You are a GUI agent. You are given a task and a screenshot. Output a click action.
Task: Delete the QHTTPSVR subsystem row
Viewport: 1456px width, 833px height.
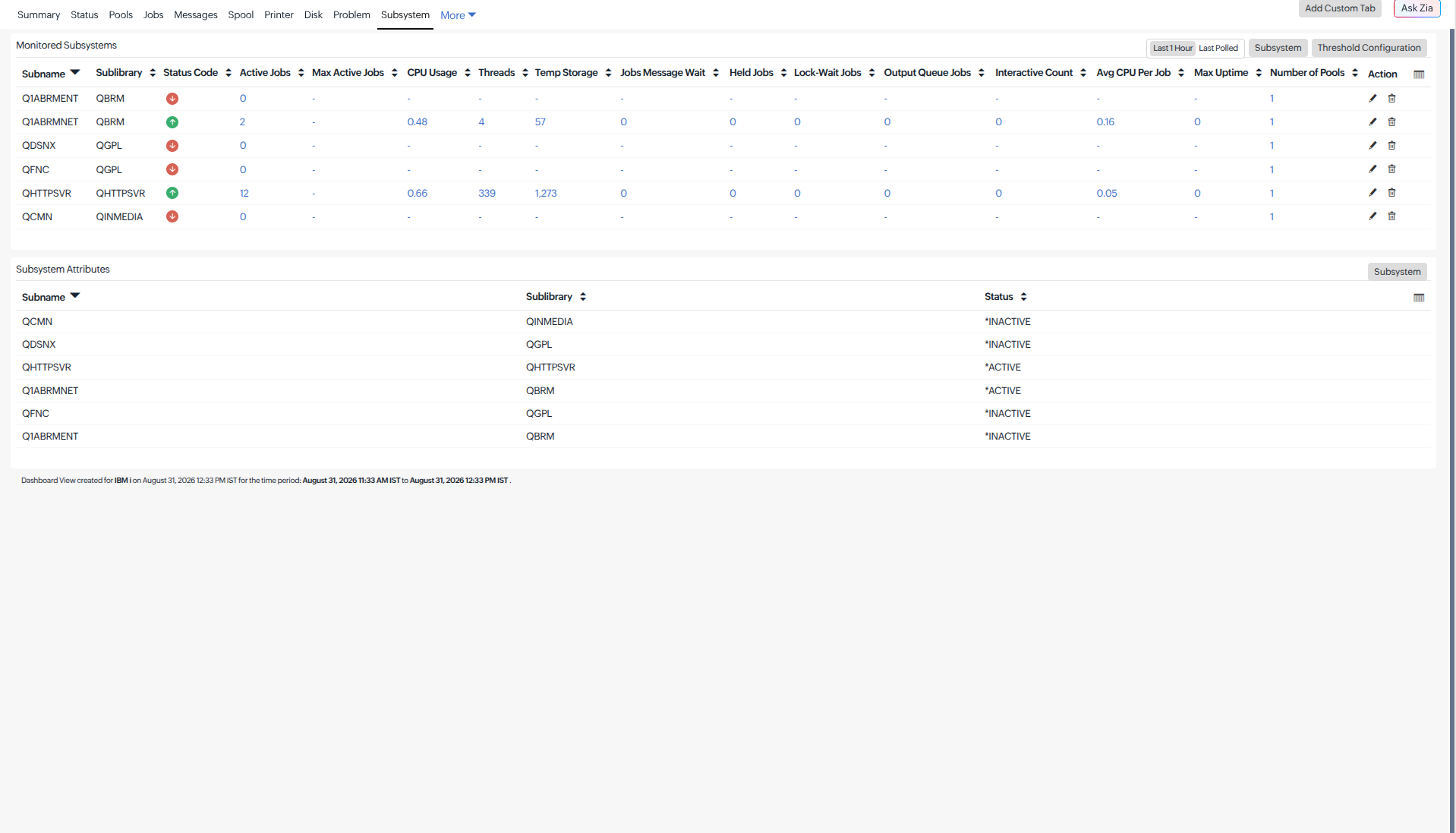pos(1391,192)
